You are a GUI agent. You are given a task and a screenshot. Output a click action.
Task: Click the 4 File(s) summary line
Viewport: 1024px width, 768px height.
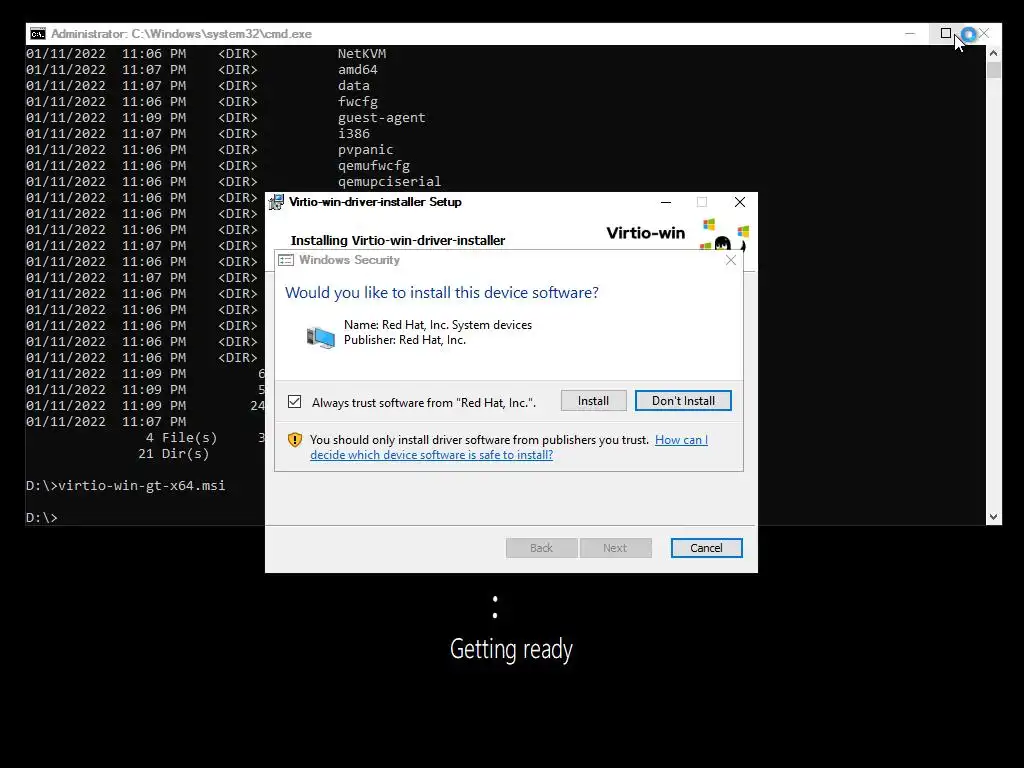click(182, 438)
